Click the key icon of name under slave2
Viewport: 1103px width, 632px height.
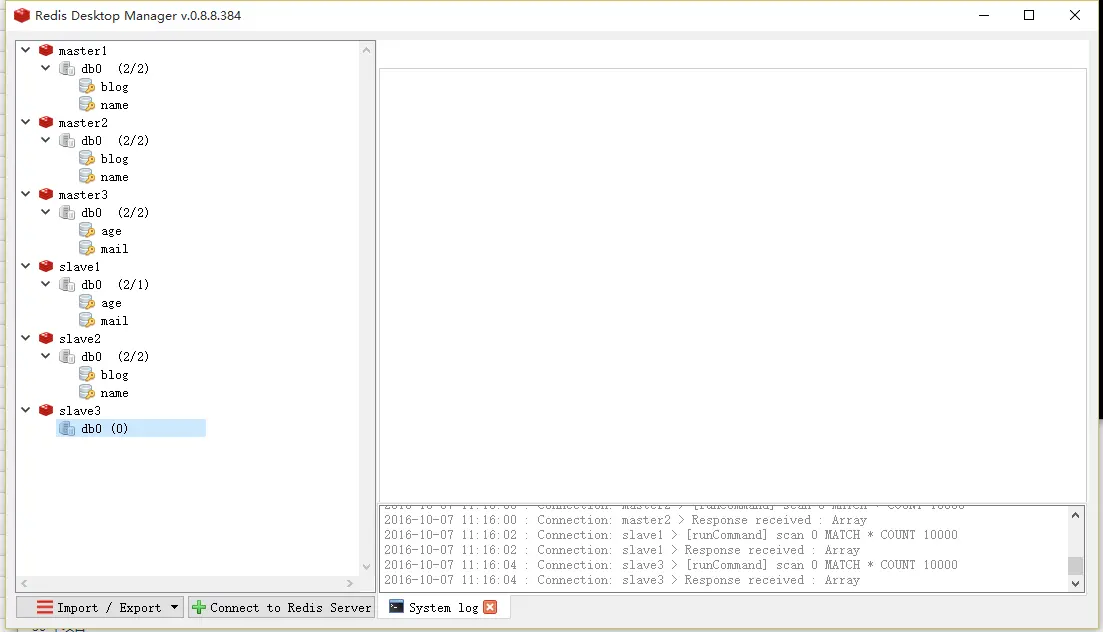pyautogui.click(x=87, y=392)
